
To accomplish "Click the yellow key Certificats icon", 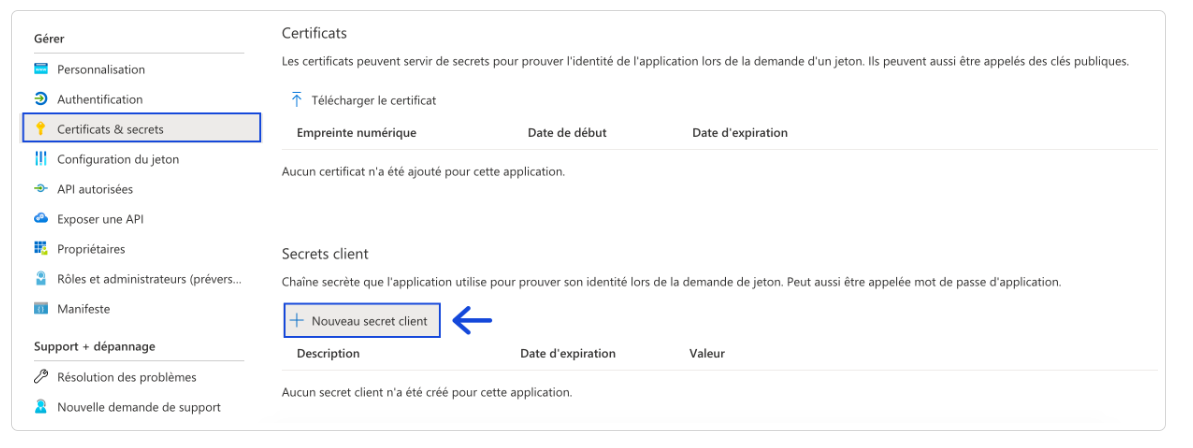I will [x=41, y=129].
